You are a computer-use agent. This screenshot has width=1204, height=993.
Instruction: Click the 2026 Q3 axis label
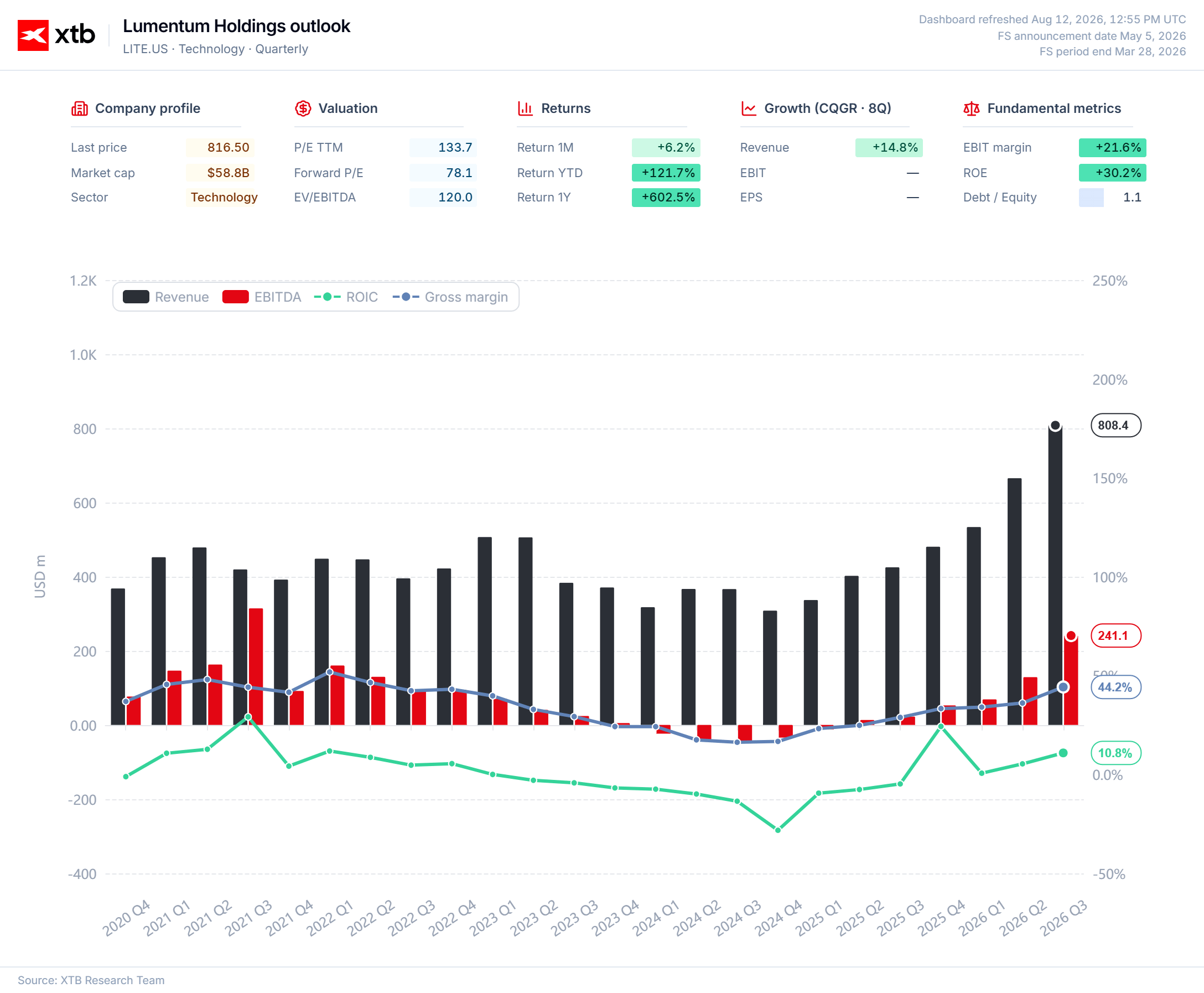tap(1063, 918)
